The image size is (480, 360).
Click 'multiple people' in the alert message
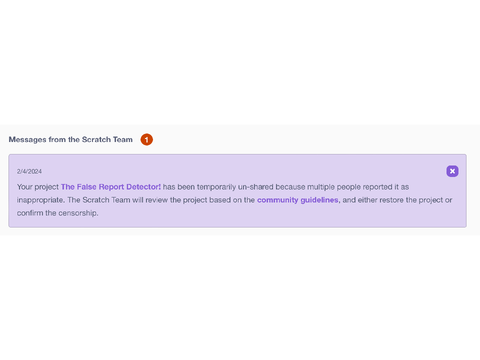334,187
